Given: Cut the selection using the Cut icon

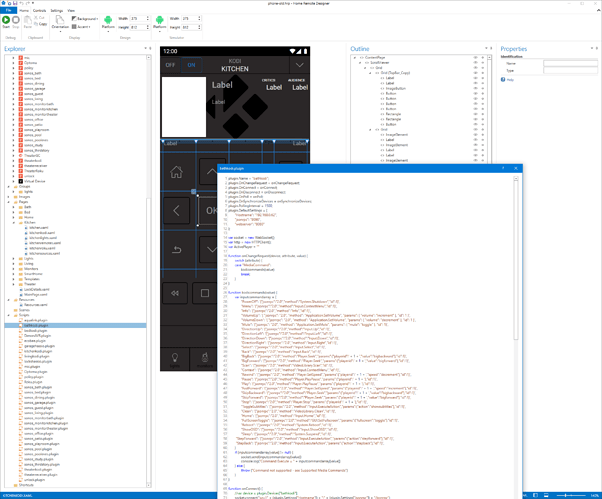Looking at the screenshot, I should click(x=36, y=18).
